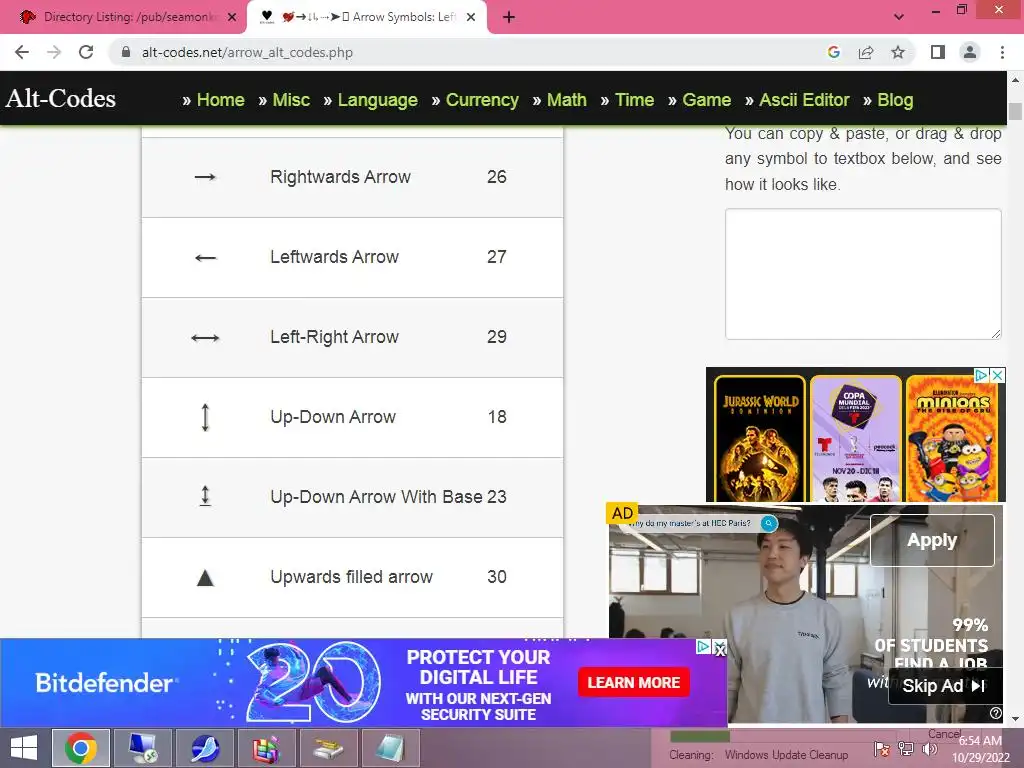Open the Home menu link
The width and height of the screenshot is (1024, 768).
pos(220,100)
